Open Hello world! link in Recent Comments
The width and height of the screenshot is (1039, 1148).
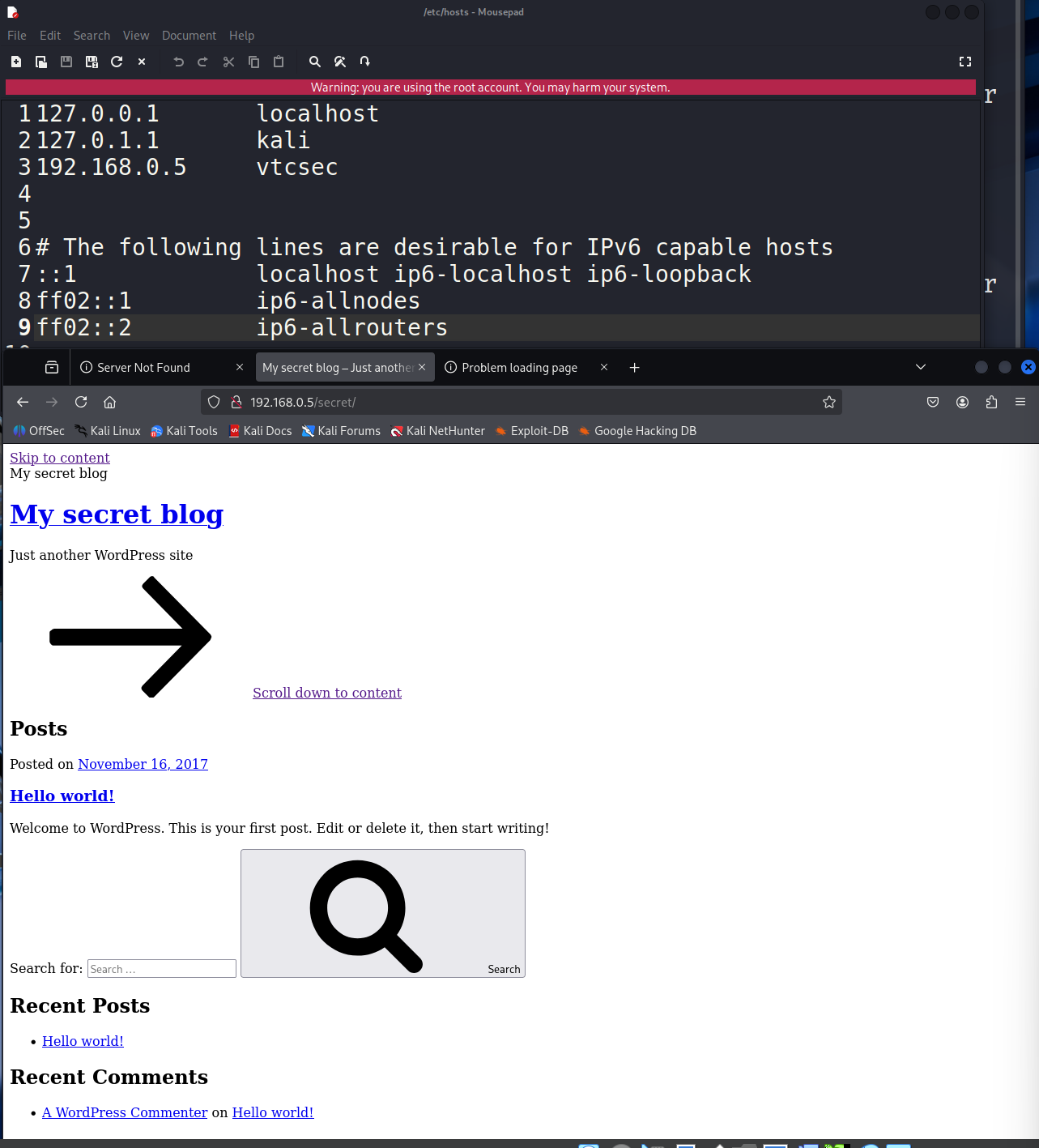pyautogui.click(x=273, y=1112)
